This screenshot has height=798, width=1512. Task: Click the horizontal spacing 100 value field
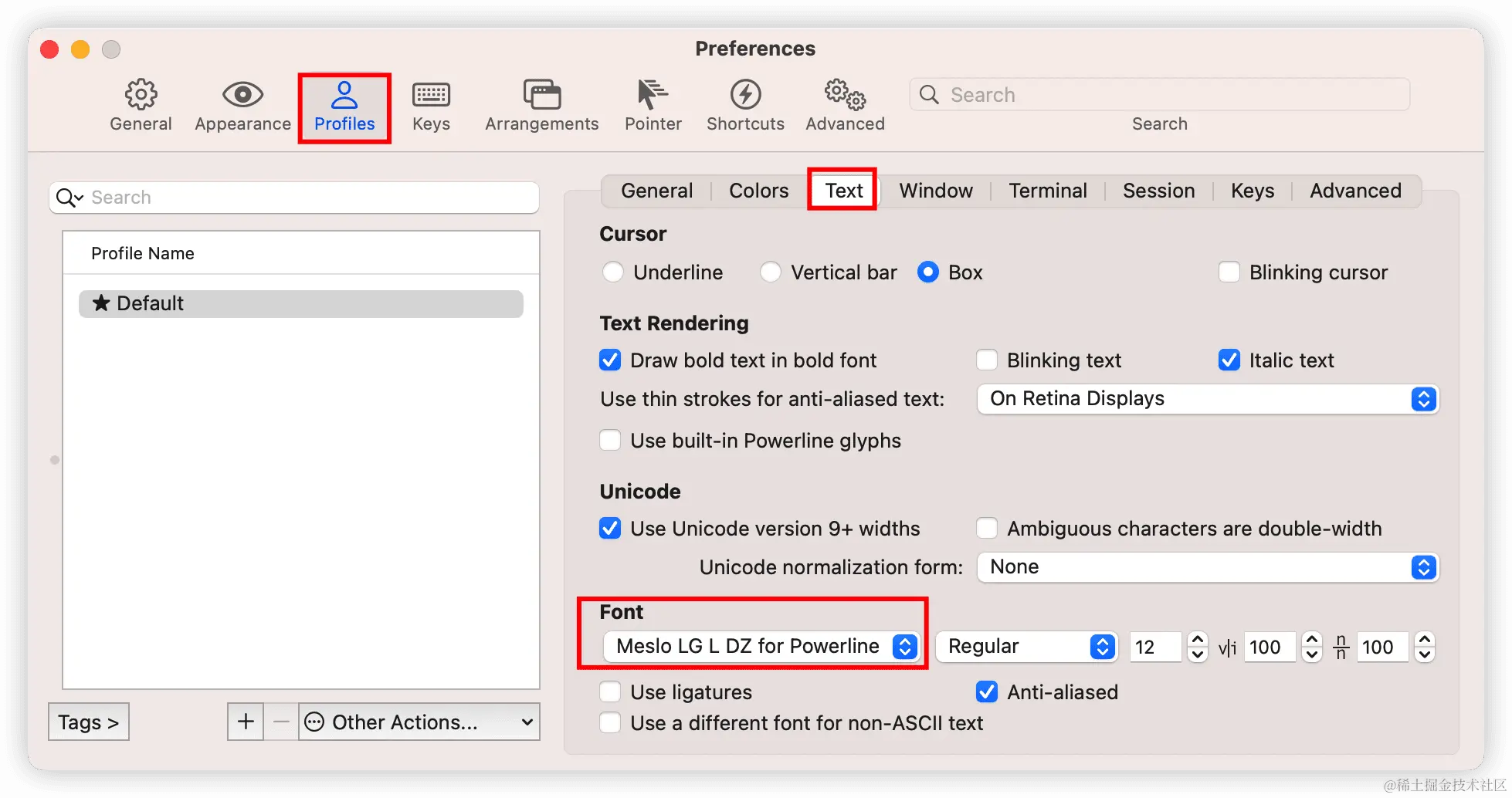[x=1270, y=647]
